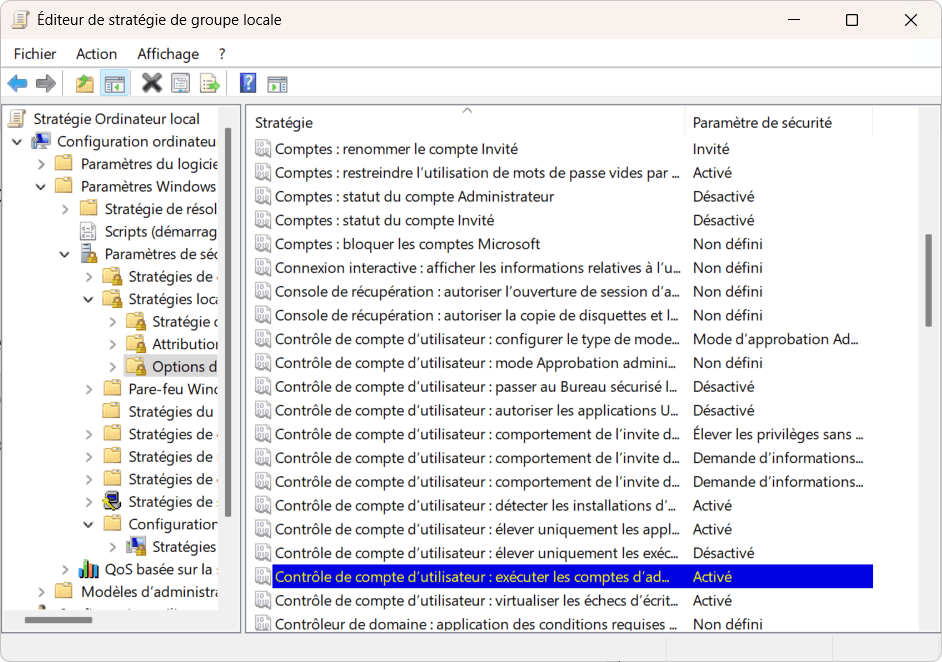Select 'Comptes : statut du compte Invité' policy
942x662 pixels.
(384, 220)
